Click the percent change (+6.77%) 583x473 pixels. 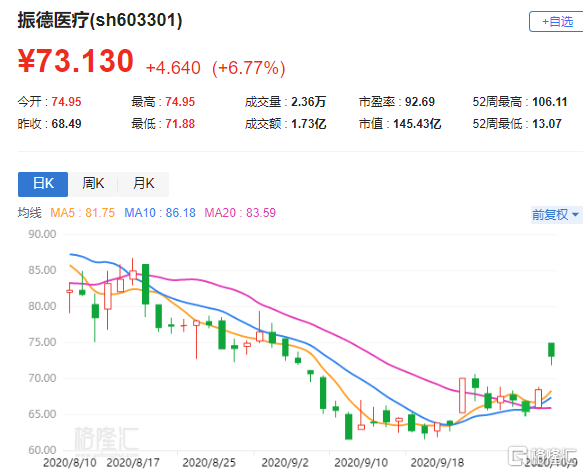click(x=248, y=68)
